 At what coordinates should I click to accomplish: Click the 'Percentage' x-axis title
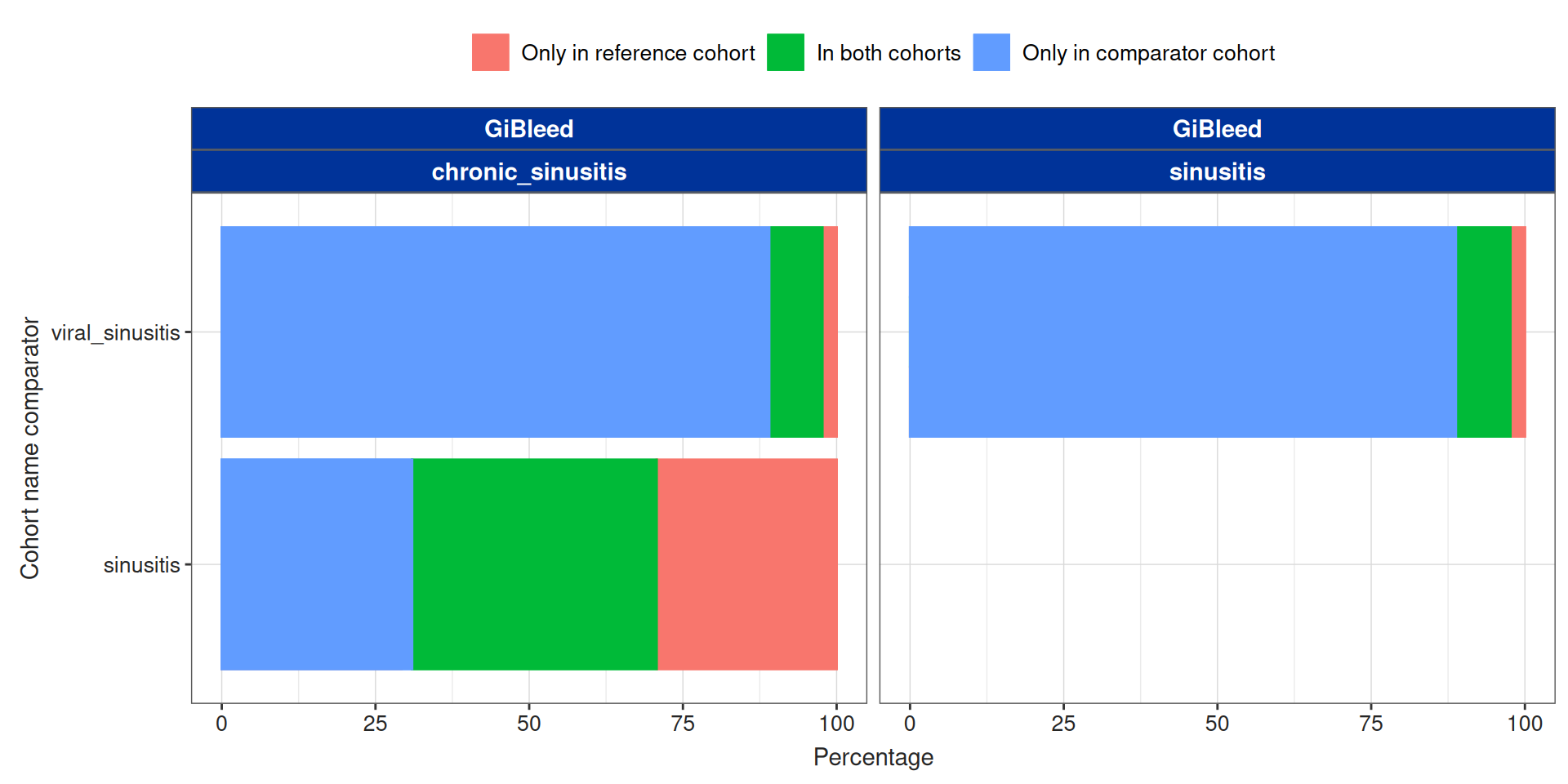873,757
